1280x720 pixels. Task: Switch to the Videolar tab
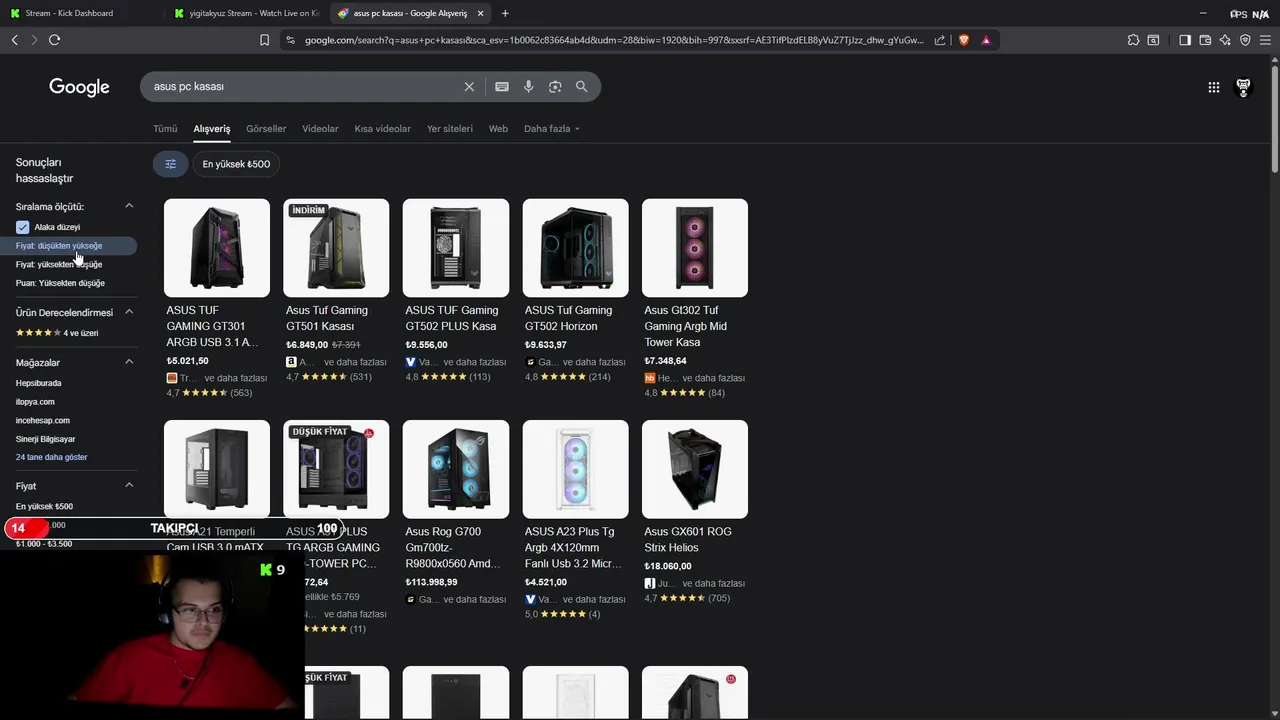(320, 129)
